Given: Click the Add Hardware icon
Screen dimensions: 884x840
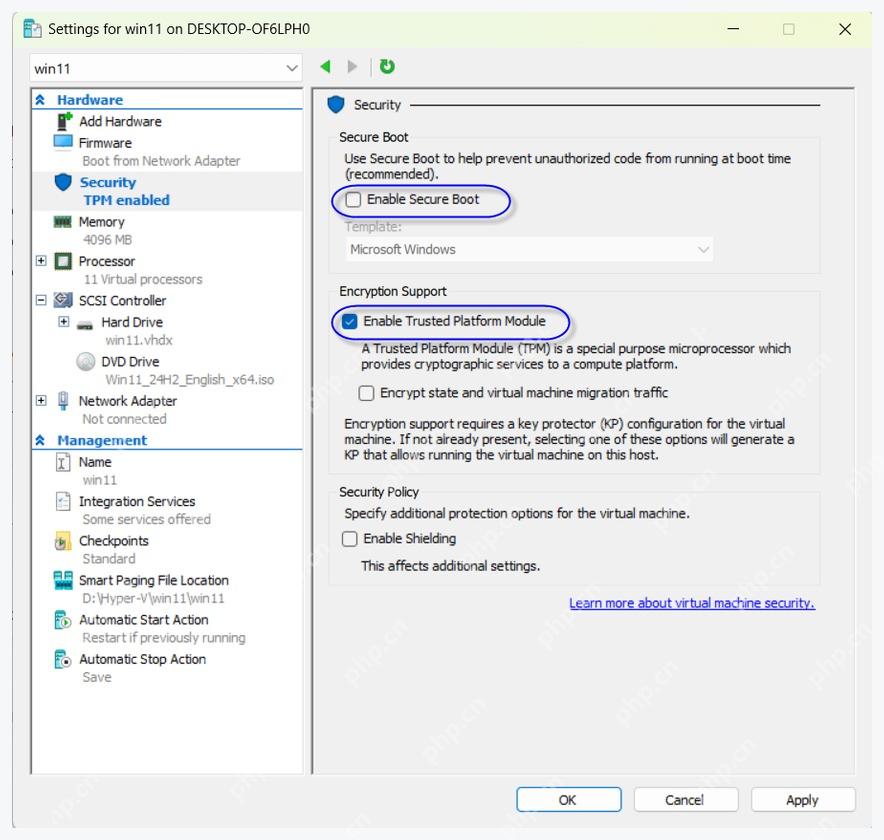Looking at the screenshot, I should point(64,121).
